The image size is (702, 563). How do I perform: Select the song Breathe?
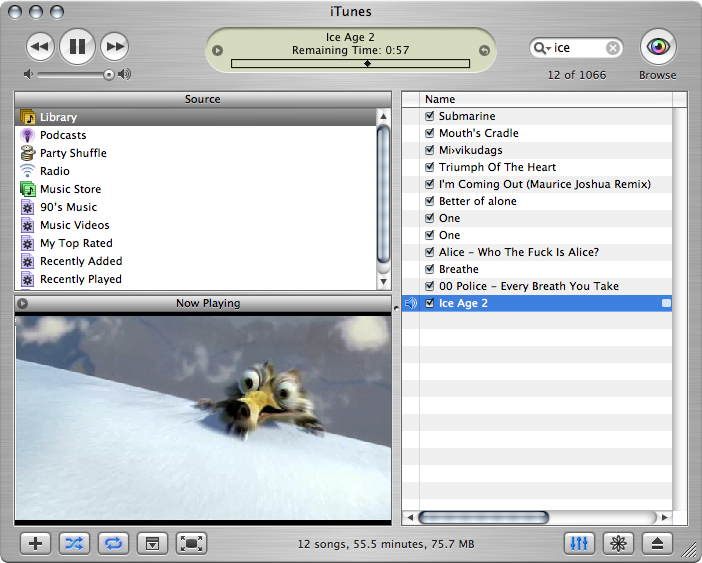[x=537, y=269]
